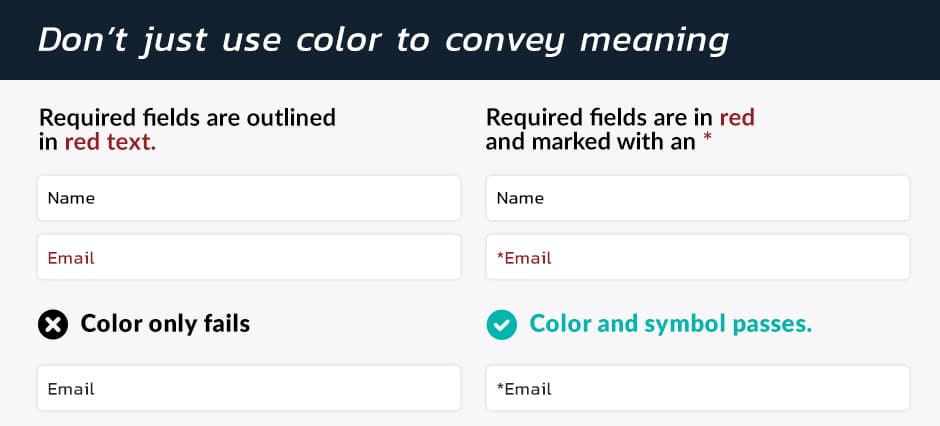This screenshot has width=940, height=426.
Task: Select the bottom-left black Email field
Action: pos(249,388)
